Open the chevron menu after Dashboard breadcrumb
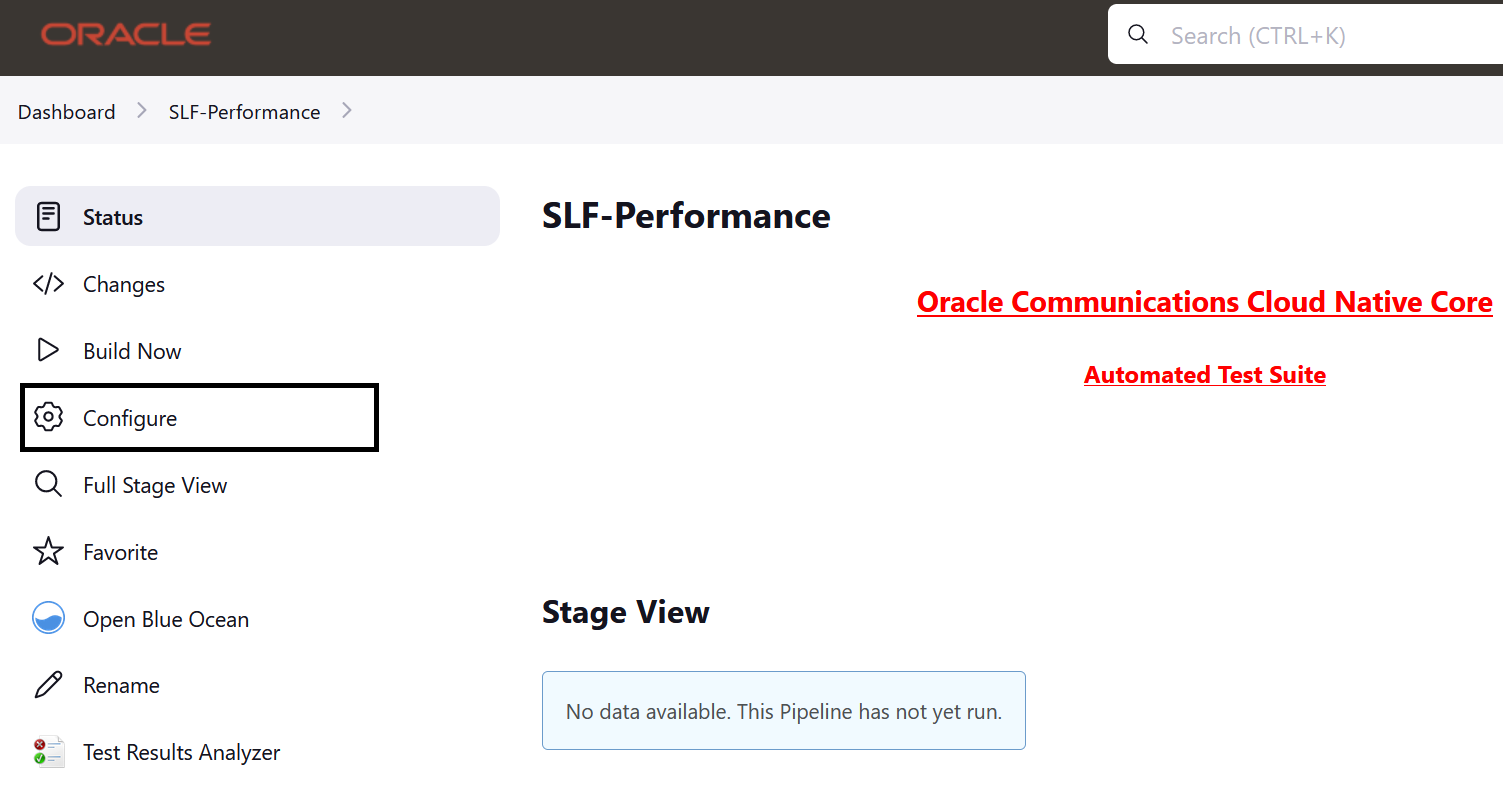This screenshot has width=1503, height=790. [x=141, y=111]
